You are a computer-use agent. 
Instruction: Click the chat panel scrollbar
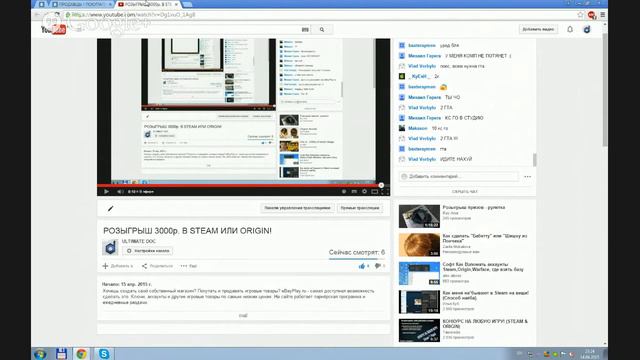click(x=535, y=160)
